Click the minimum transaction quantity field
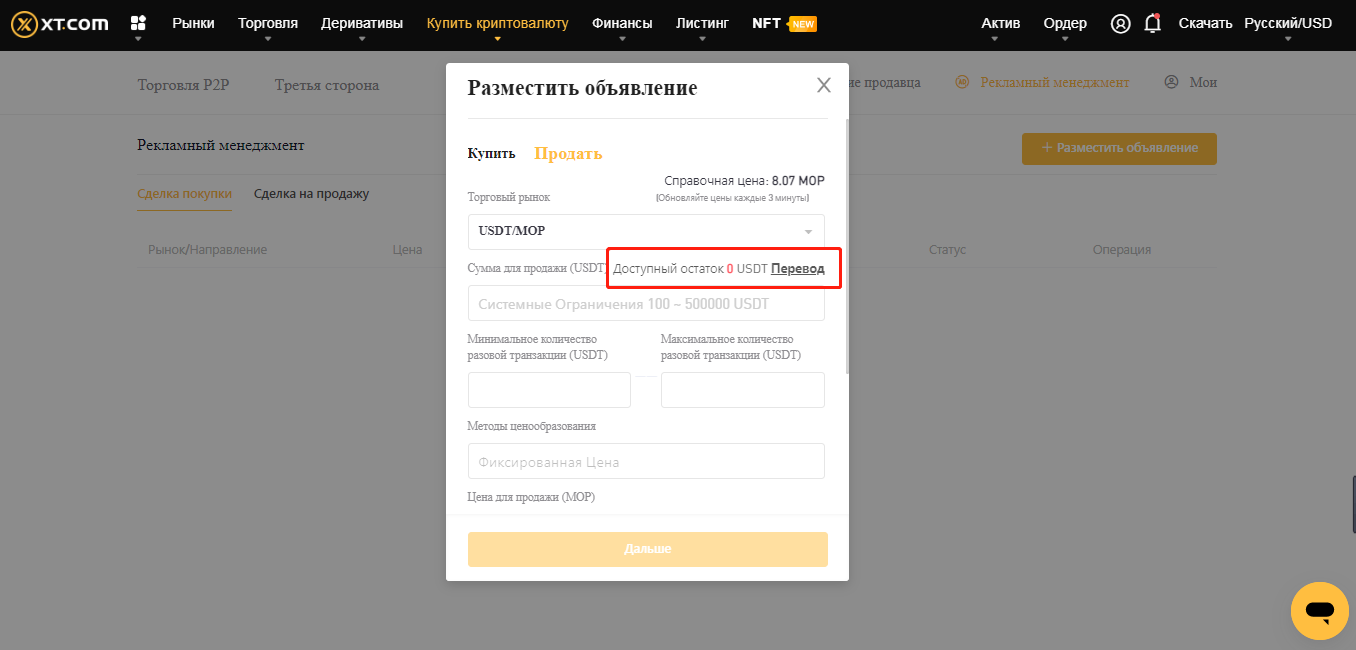Screen dimensions: 1356x650 [x=549, y=390]
